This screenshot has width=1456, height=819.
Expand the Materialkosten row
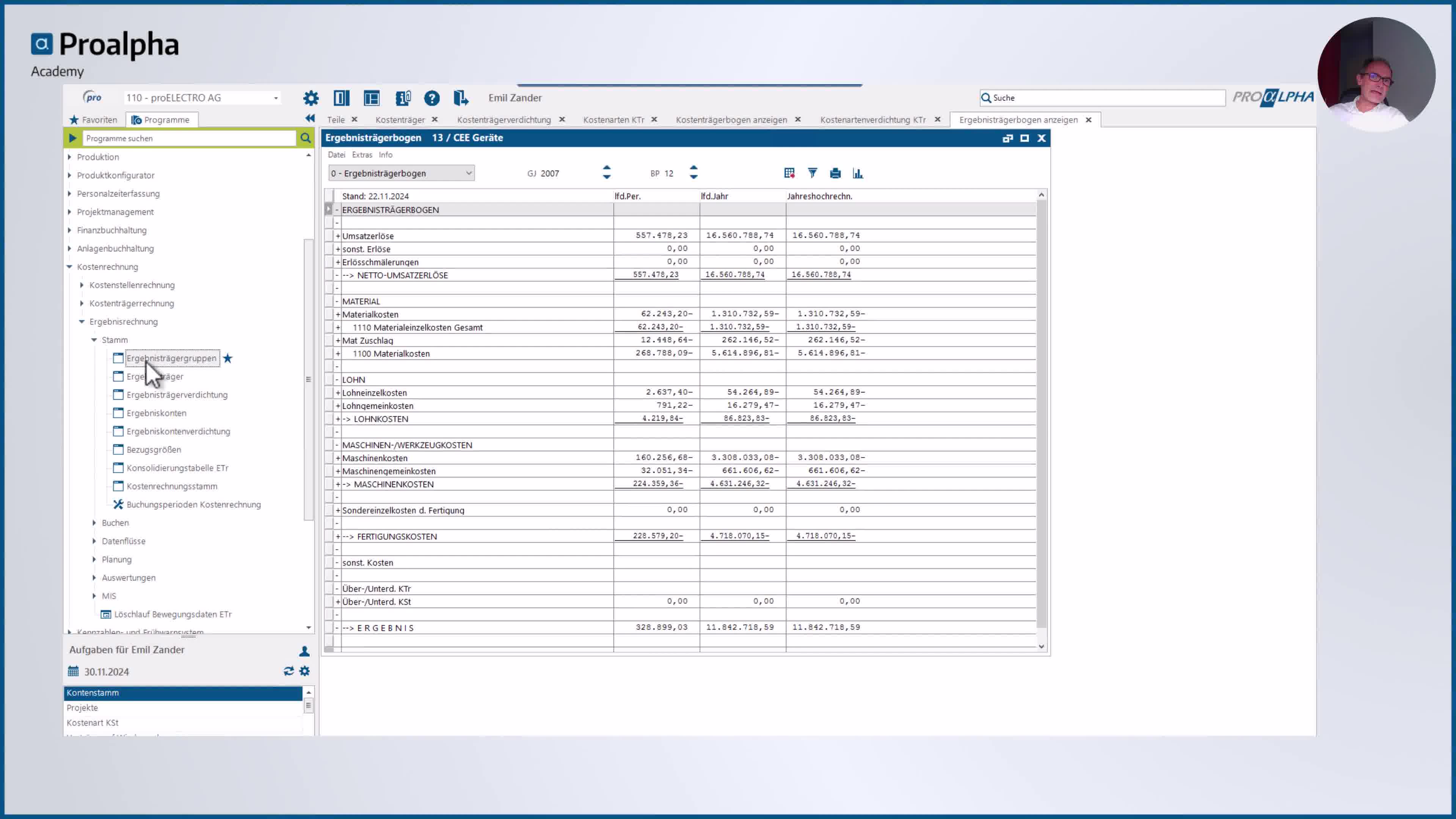[338, 314]
